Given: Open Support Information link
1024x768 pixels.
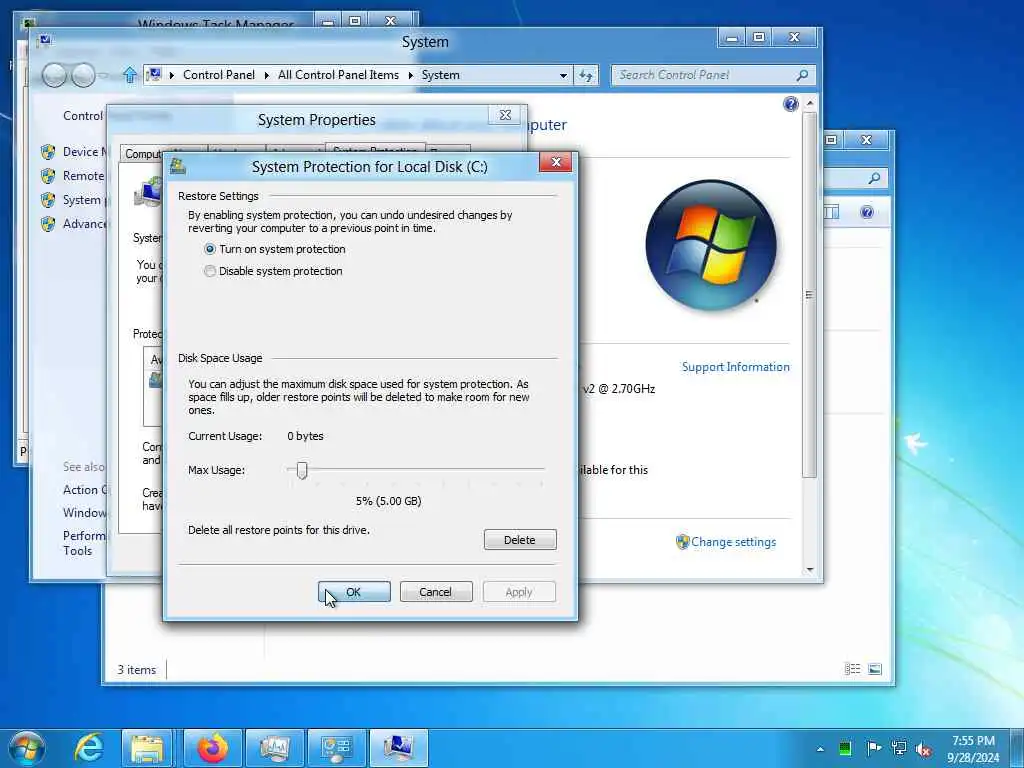Looking at the screenshot, I should (735, 367).
